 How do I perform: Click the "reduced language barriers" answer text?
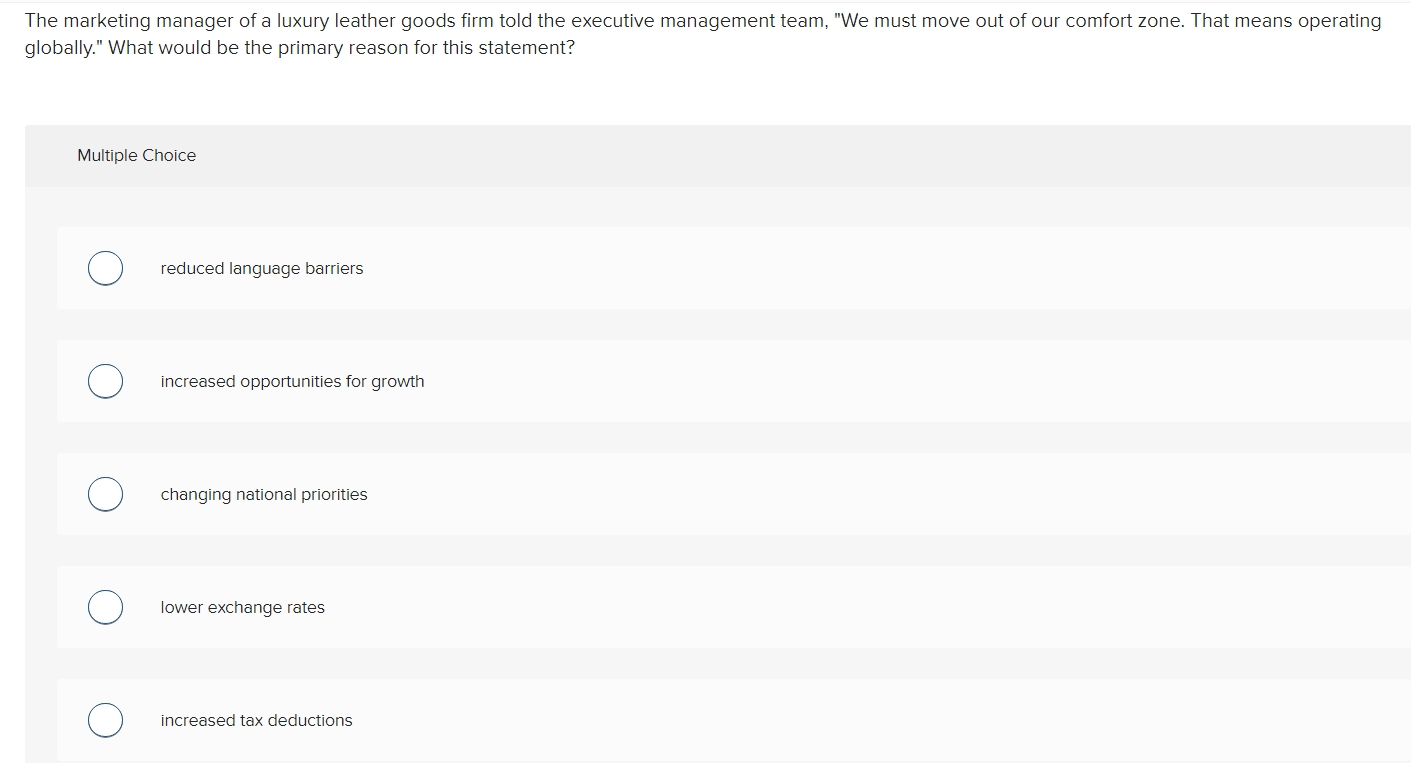[x=262, y=269]
